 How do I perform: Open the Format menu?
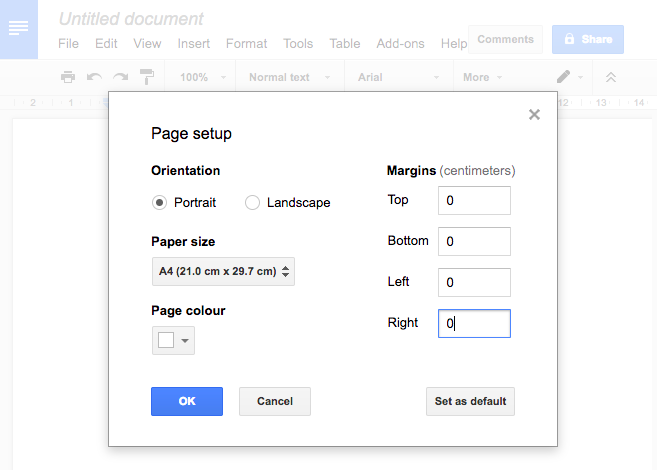point(246,44)
